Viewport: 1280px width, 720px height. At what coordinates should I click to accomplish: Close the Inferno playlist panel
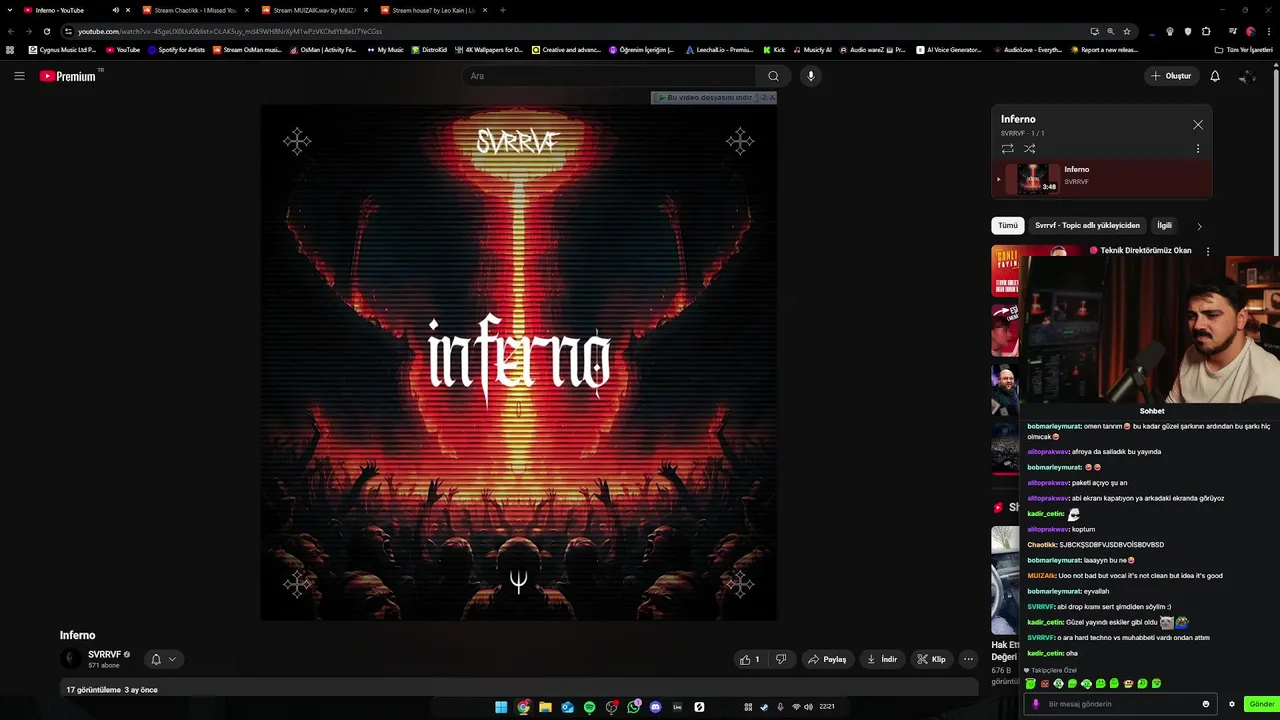pos(1198,125)
